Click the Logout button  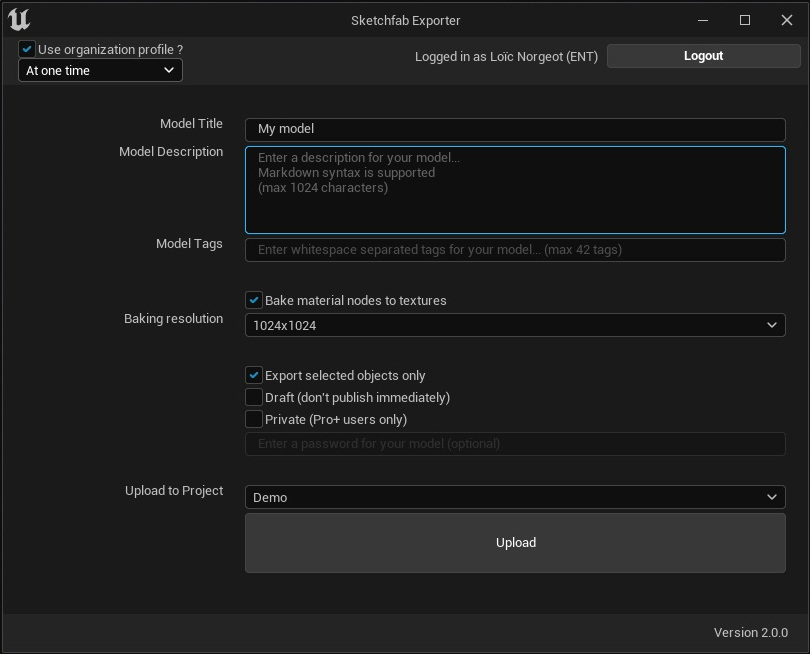[x=703, y=56]
